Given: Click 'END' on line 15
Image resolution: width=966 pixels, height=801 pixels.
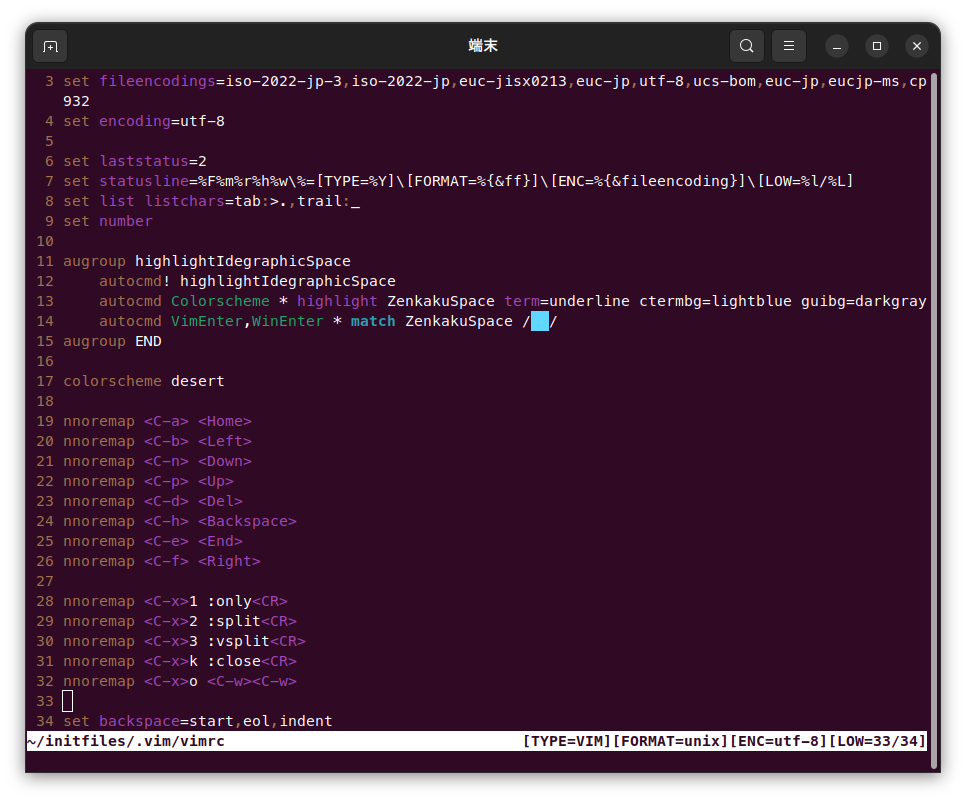Looking at the screenshot, I should (x=148, y=341).
